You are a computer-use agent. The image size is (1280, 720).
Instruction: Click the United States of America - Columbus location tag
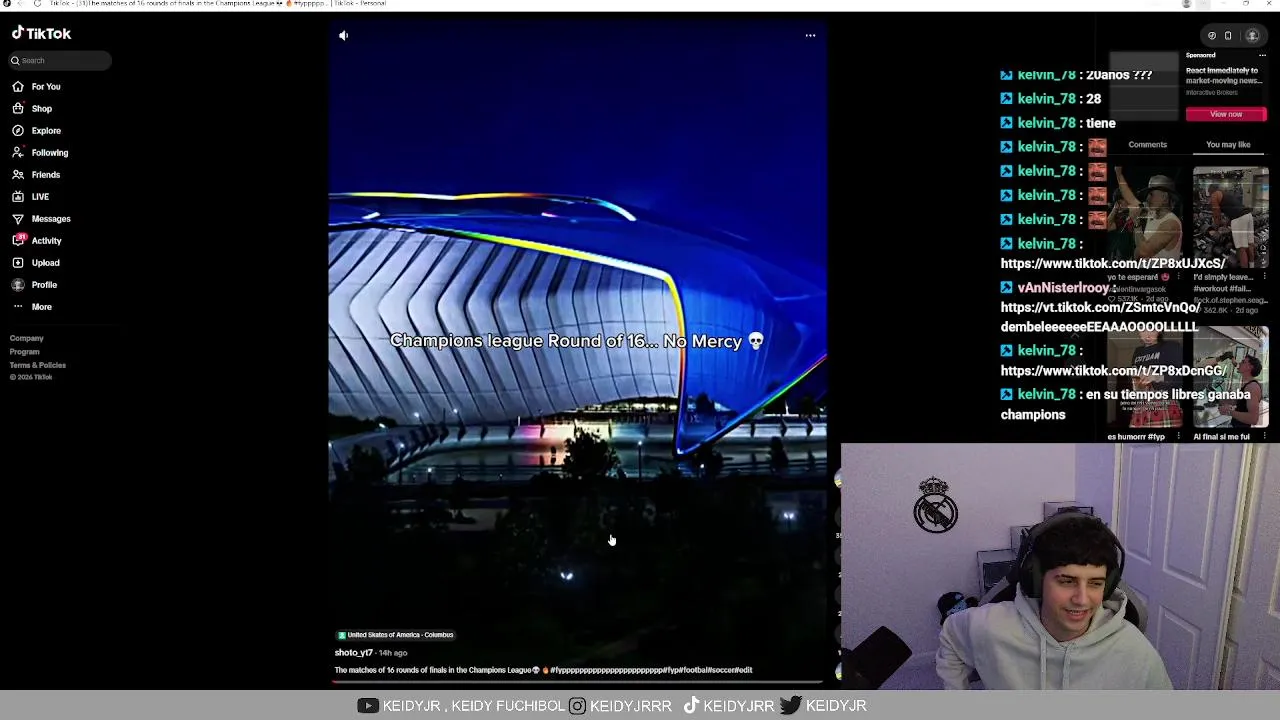396,635
